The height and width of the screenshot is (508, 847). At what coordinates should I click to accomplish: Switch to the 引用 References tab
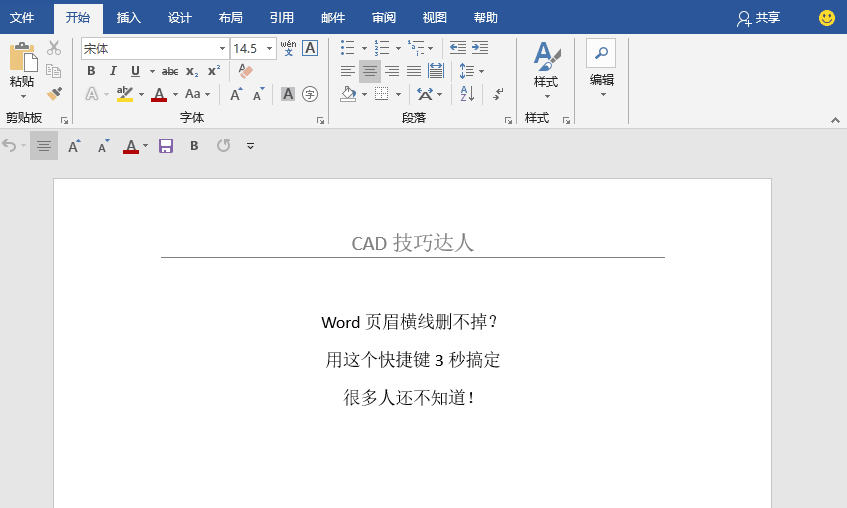click(x=281, y=18)
